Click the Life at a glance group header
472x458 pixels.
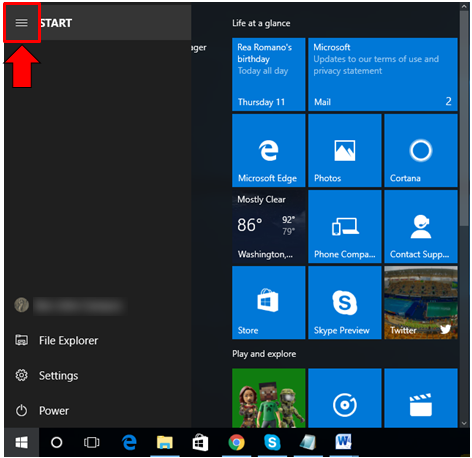click(x=261, y=23)
